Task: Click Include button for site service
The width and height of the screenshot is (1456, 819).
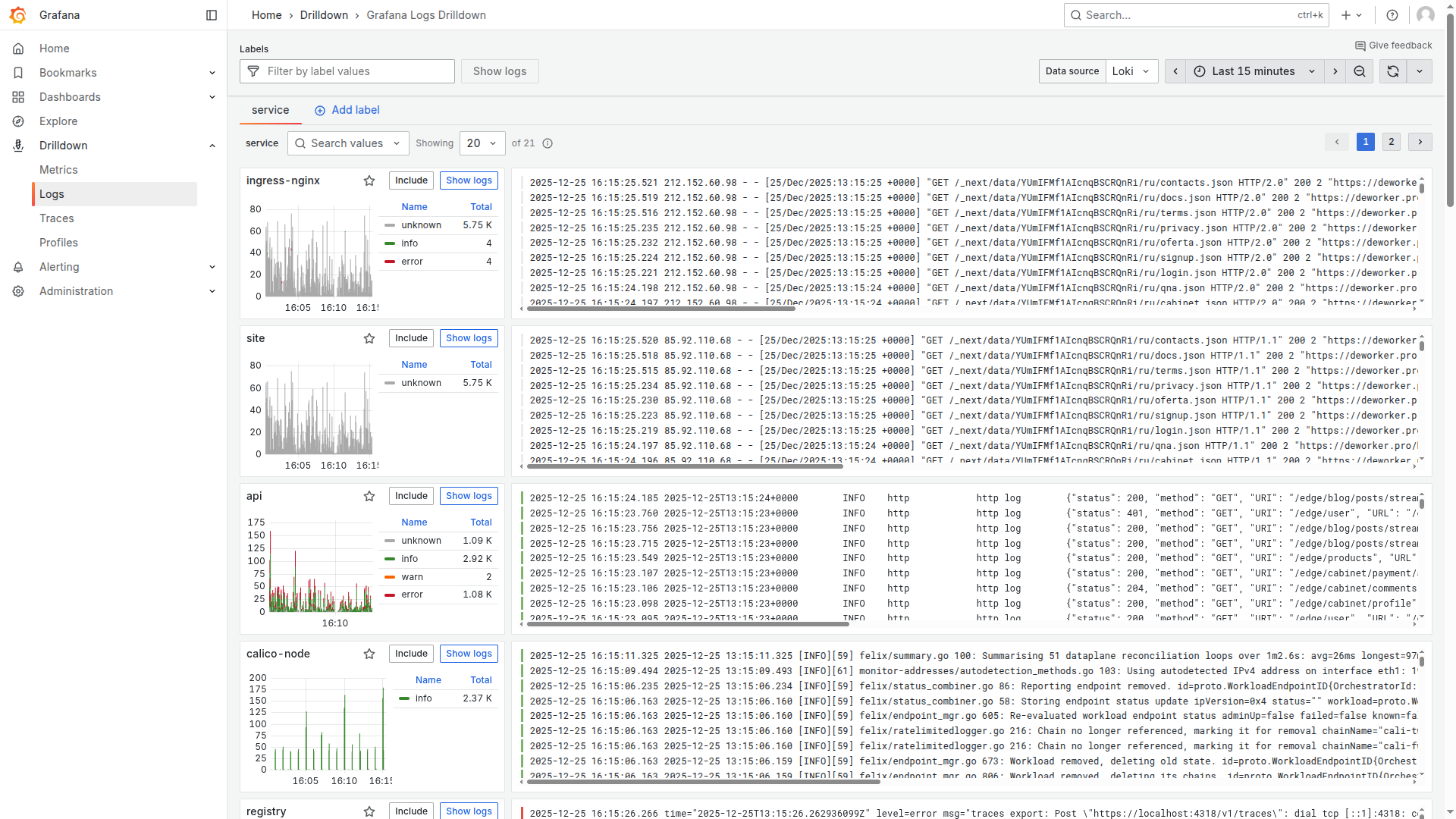Action: 411,338
